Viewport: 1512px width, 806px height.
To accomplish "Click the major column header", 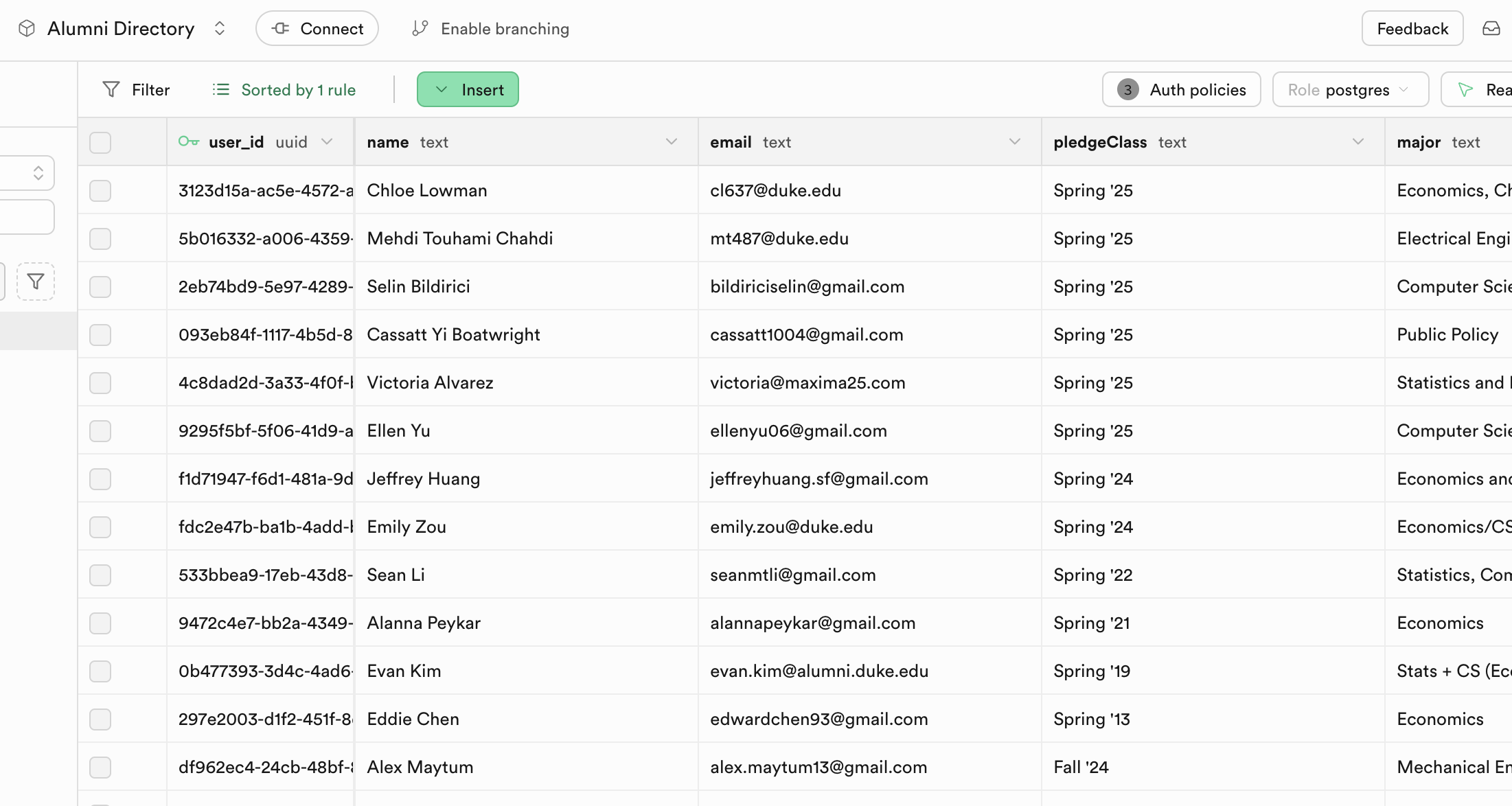I will click(1448, 141).
